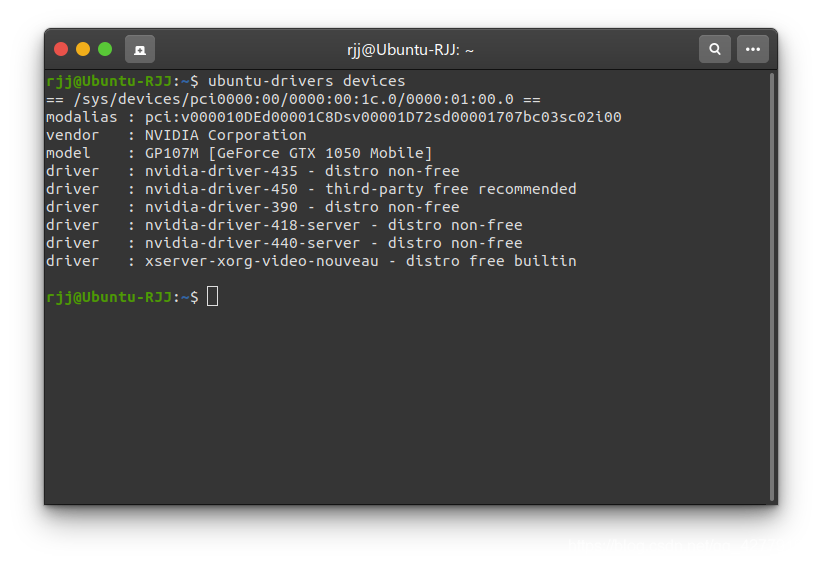The height and width of the screenshot is (565, 822).
Task: Click the 'NVIDIA Corporation' vendor text
Action: click(x=225, y=135)
